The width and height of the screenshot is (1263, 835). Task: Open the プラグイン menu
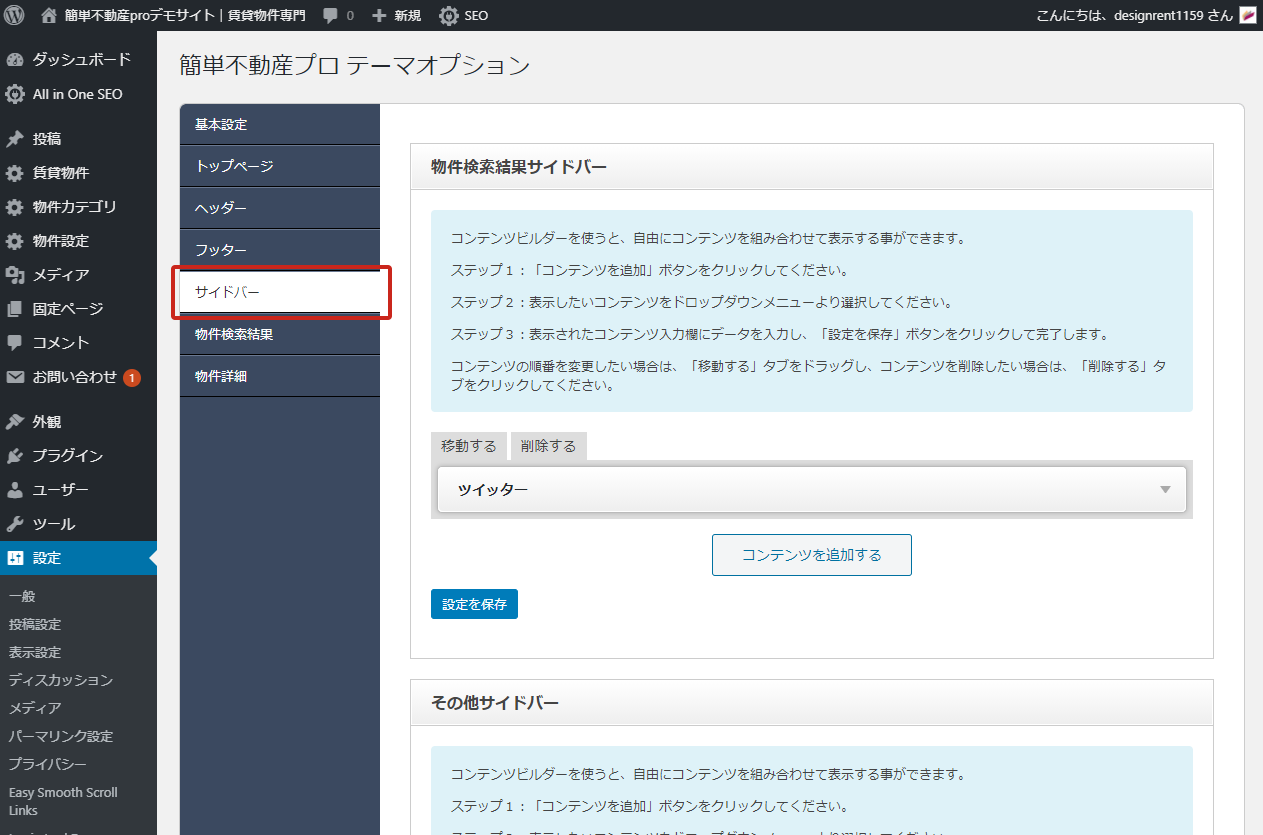67,456
